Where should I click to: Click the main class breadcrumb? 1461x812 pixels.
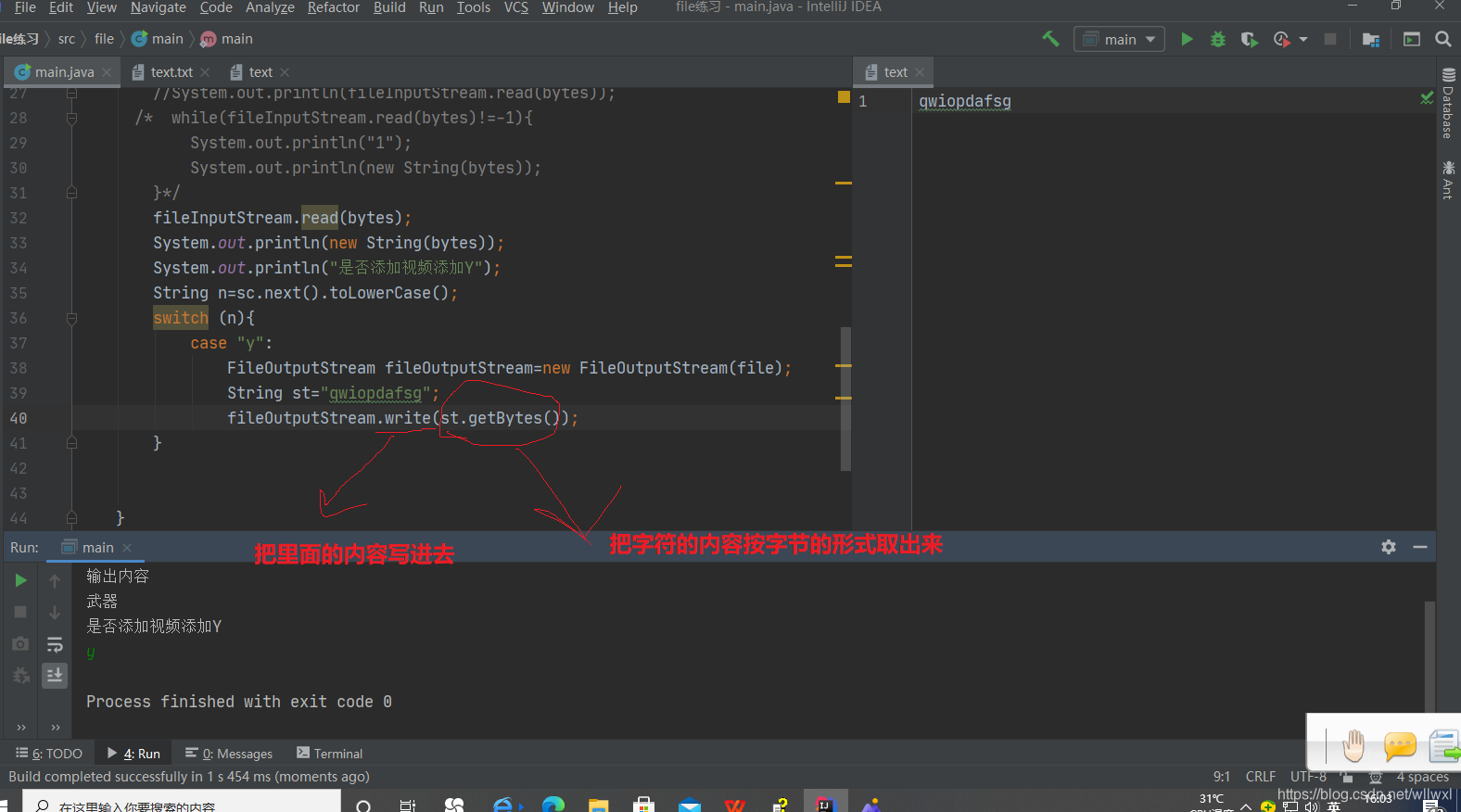[158, 39]
